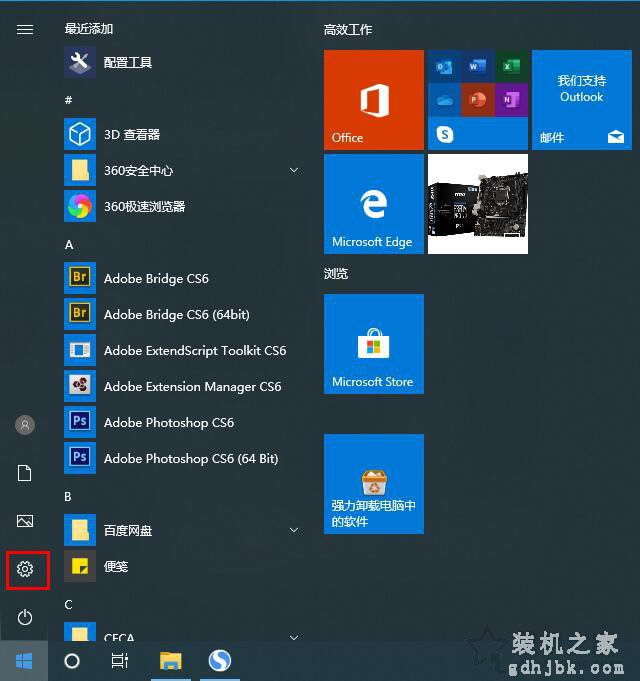Expand the CFCA folder chevron
This screenshot has height=681, width=640.
294,637
